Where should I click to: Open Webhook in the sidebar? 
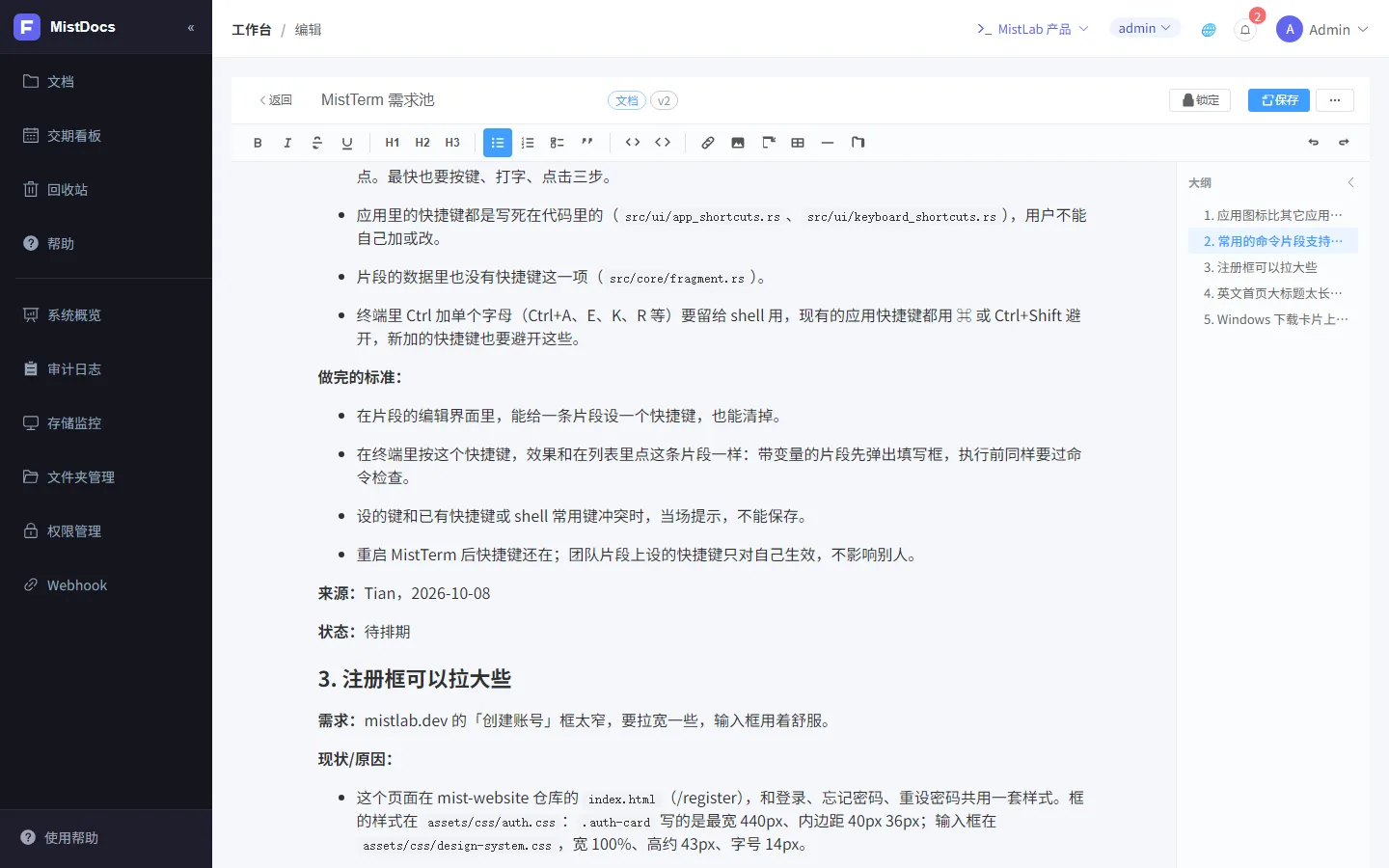coord(106,584)
